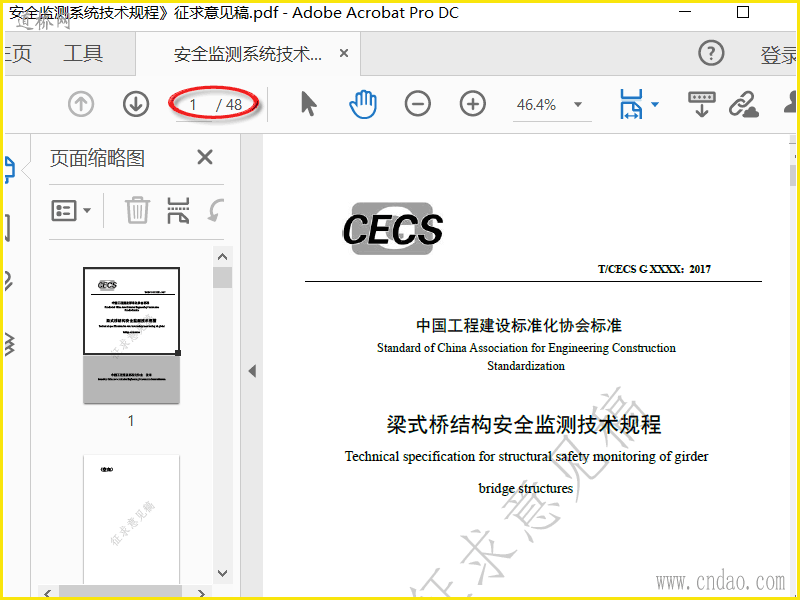Click the document title 梁式桥结构安全监测技术规程
This screenshot has height=600, width=800.
coord(523,424)
